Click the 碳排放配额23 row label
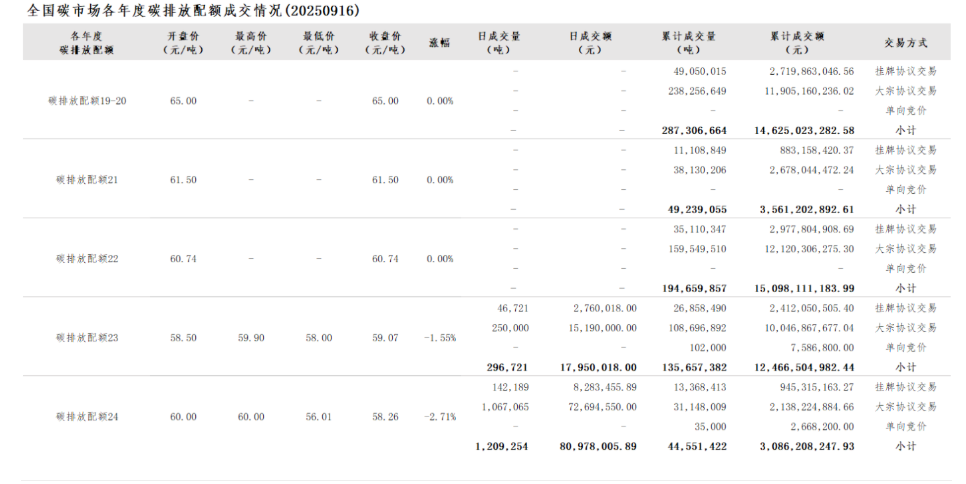966x484 pixels. click(x=87, y=338)
